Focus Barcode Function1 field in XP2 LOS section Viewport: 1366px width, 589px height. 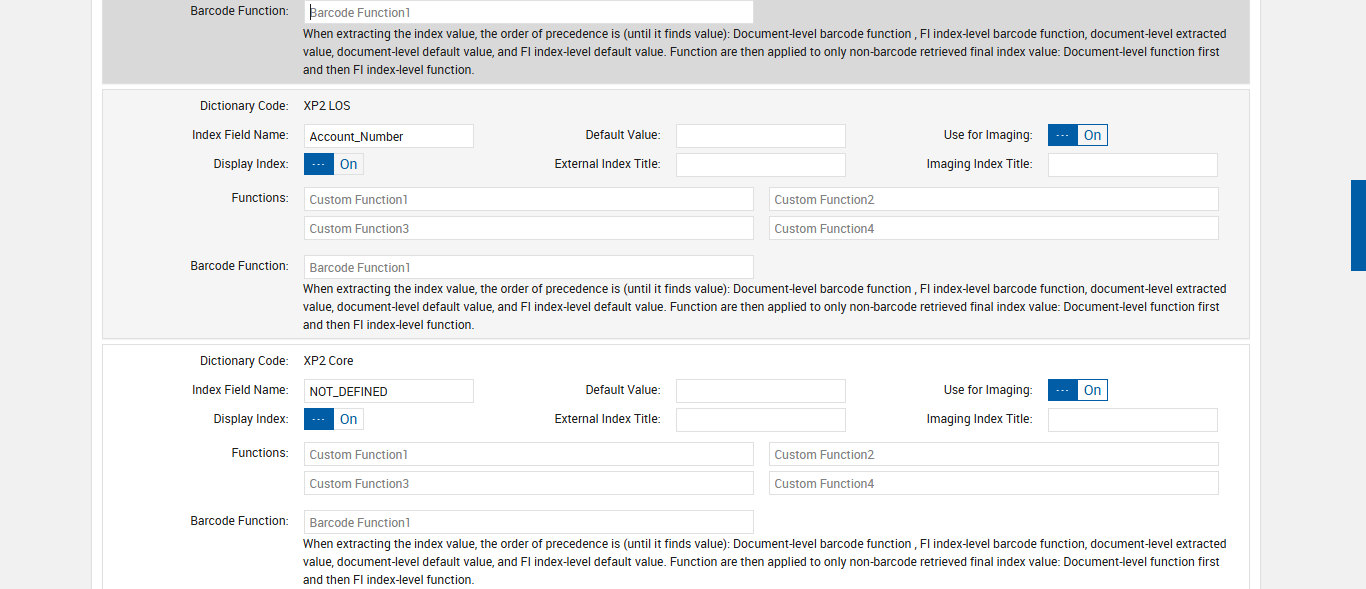pyautogui.click(x=528, y=267)
